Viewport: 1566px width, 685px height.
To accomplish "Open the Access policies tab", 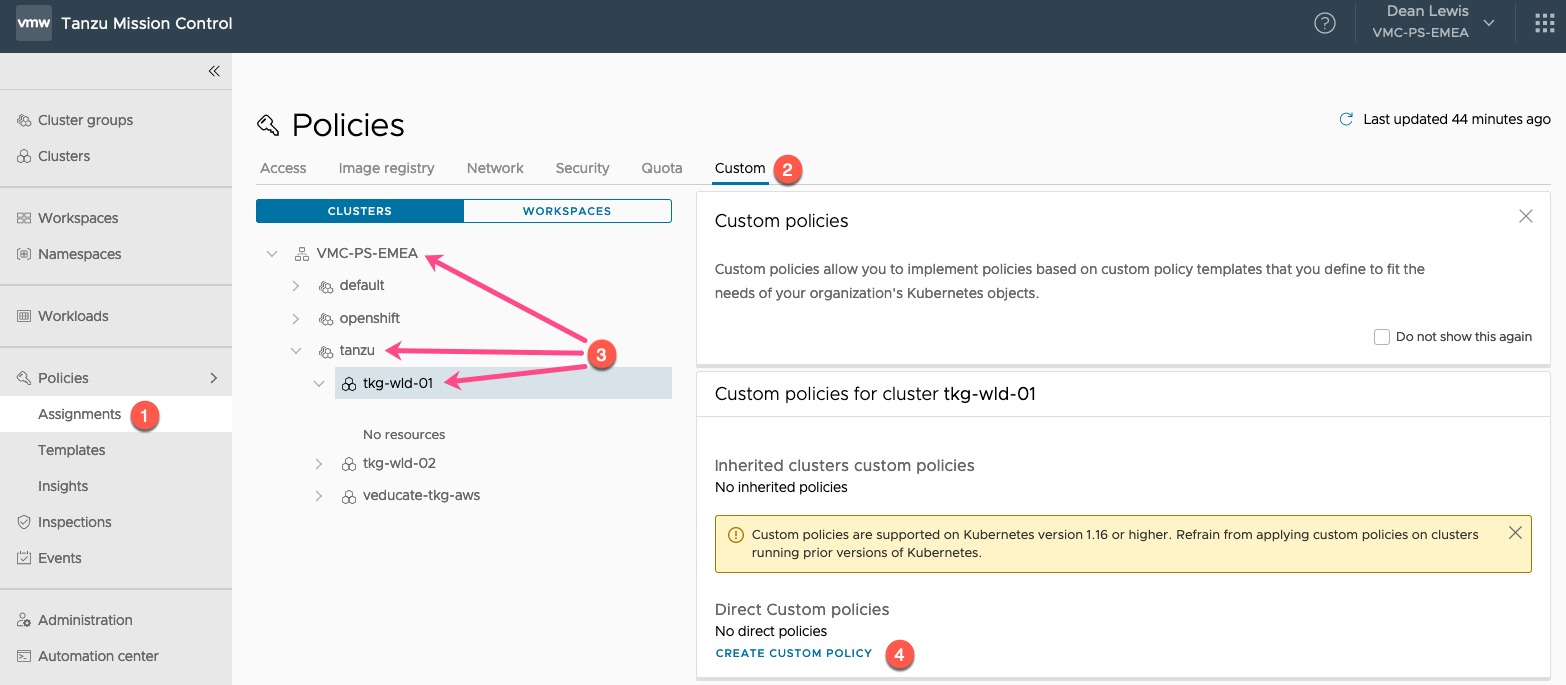I will (283, 168).
